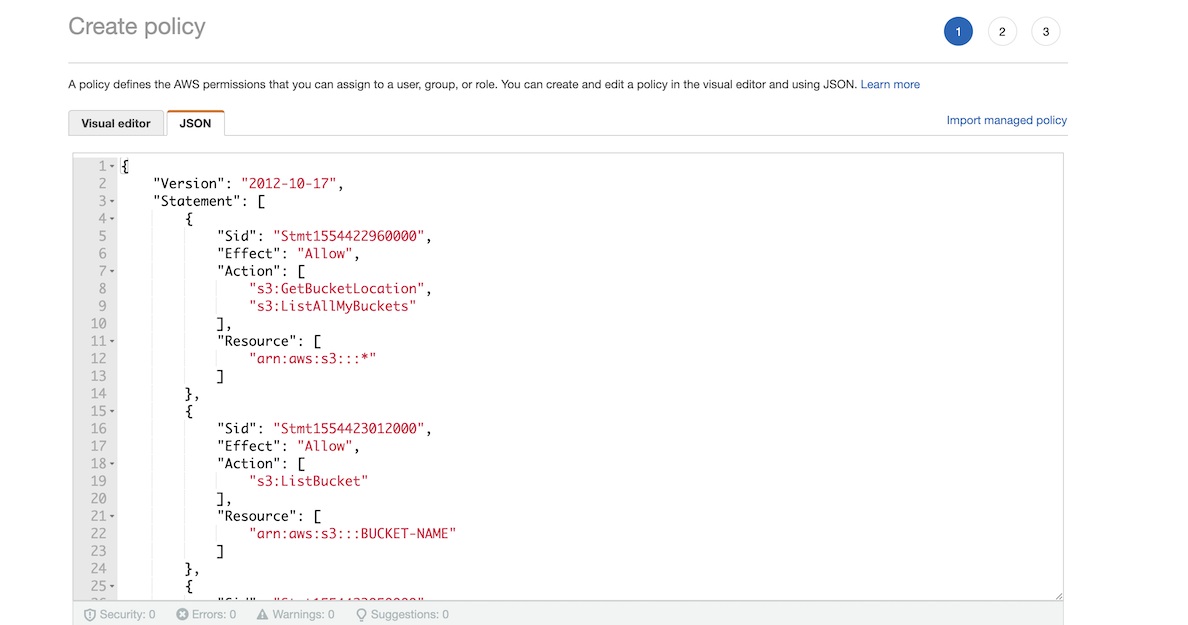Collapse the Action array on line 7
The height and width of the screenshot is (625, 1188).
(112, 271)
